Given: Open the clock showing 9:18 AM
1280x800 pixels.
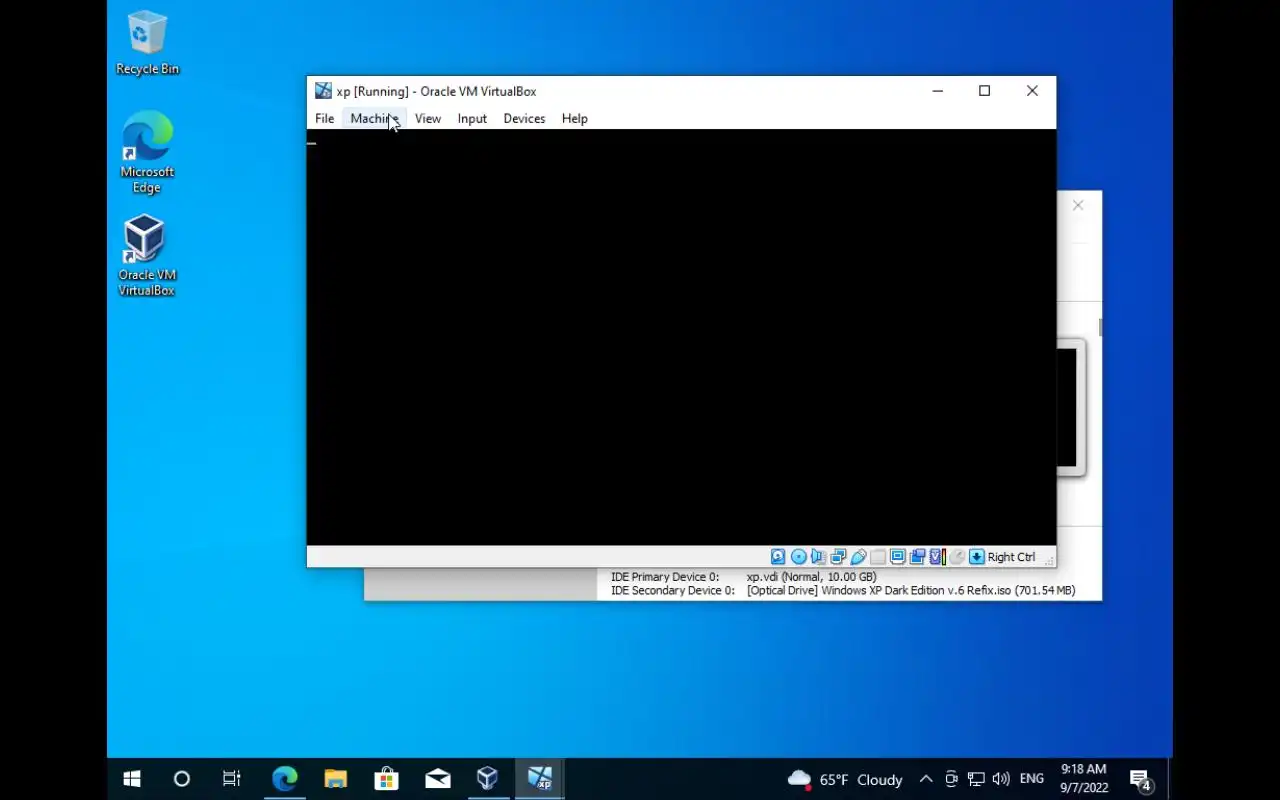Looking at the screenshot, I should coord(1084,778).
